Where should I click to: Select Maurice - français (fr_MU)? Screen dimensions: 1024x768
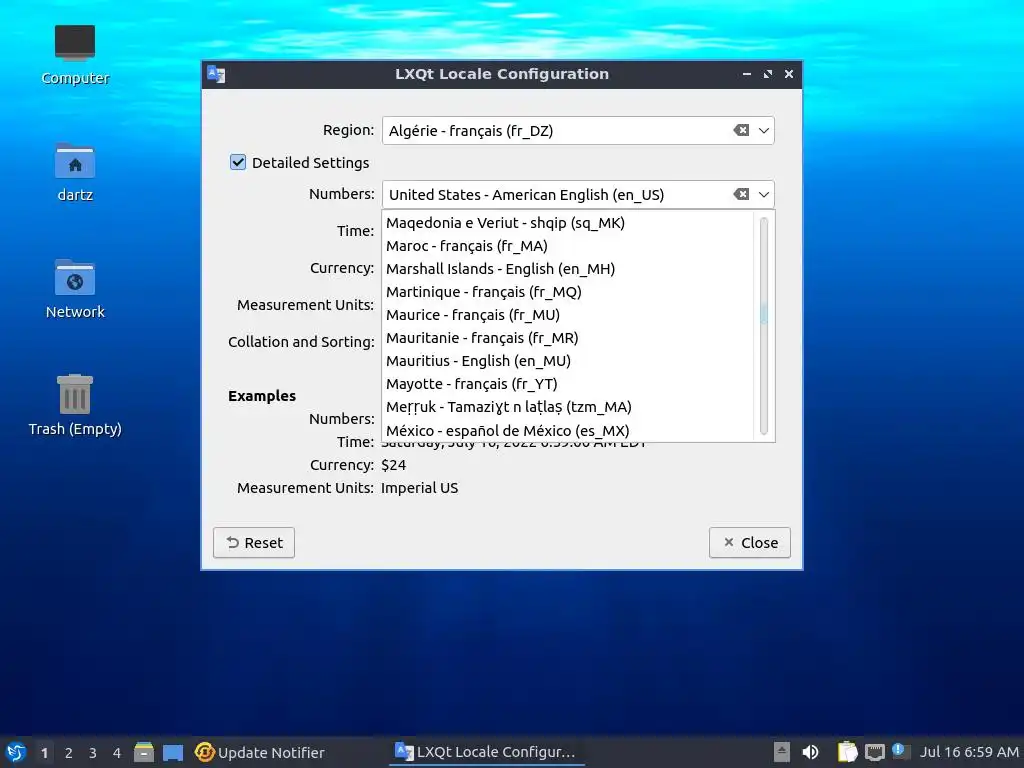tap(569, 315)
